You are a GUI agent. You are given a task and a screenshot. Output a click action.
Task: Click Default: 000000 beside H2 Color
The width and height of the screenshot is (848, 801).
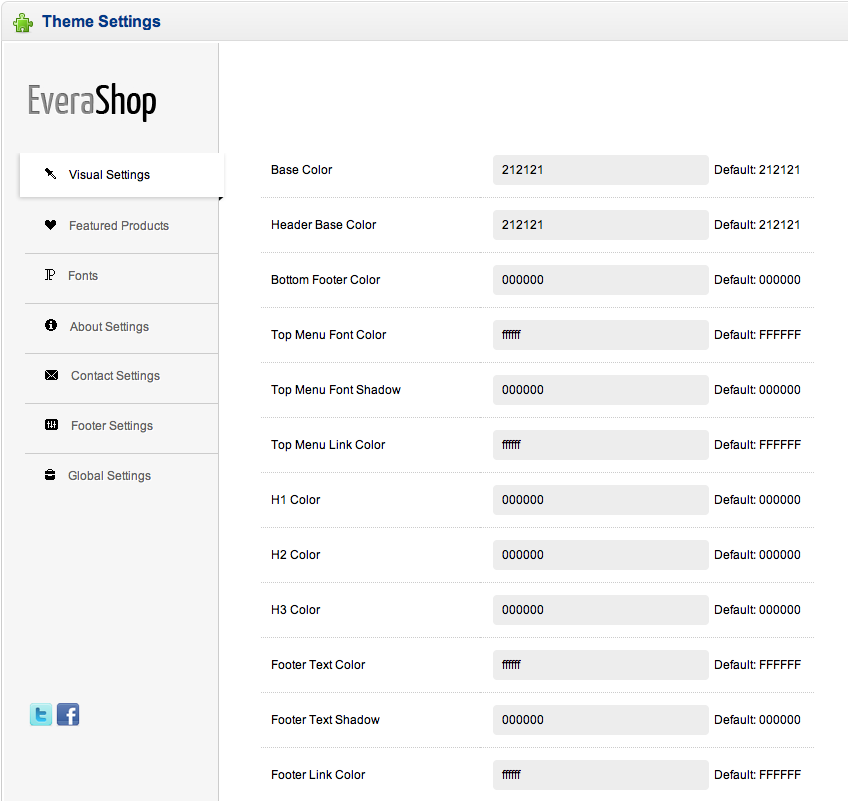tap(757, 555)
